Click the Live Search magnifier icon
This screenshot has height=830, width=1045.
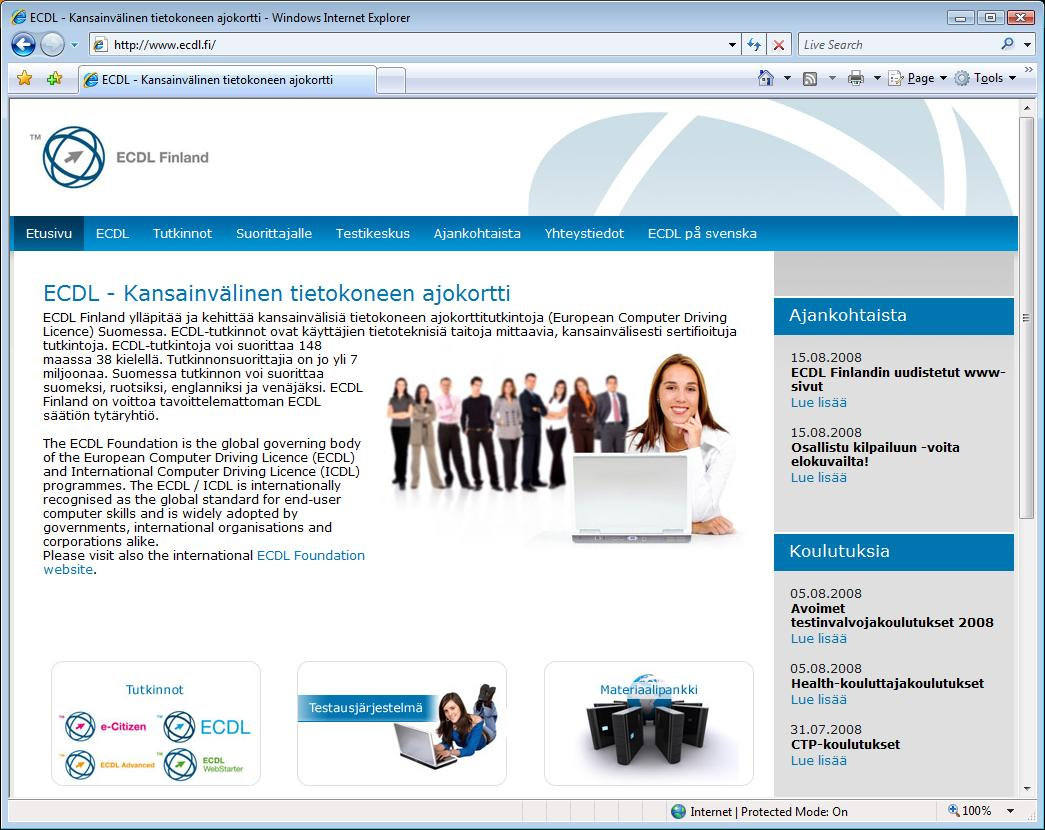pyautogui.click(x=1007, y=44)
